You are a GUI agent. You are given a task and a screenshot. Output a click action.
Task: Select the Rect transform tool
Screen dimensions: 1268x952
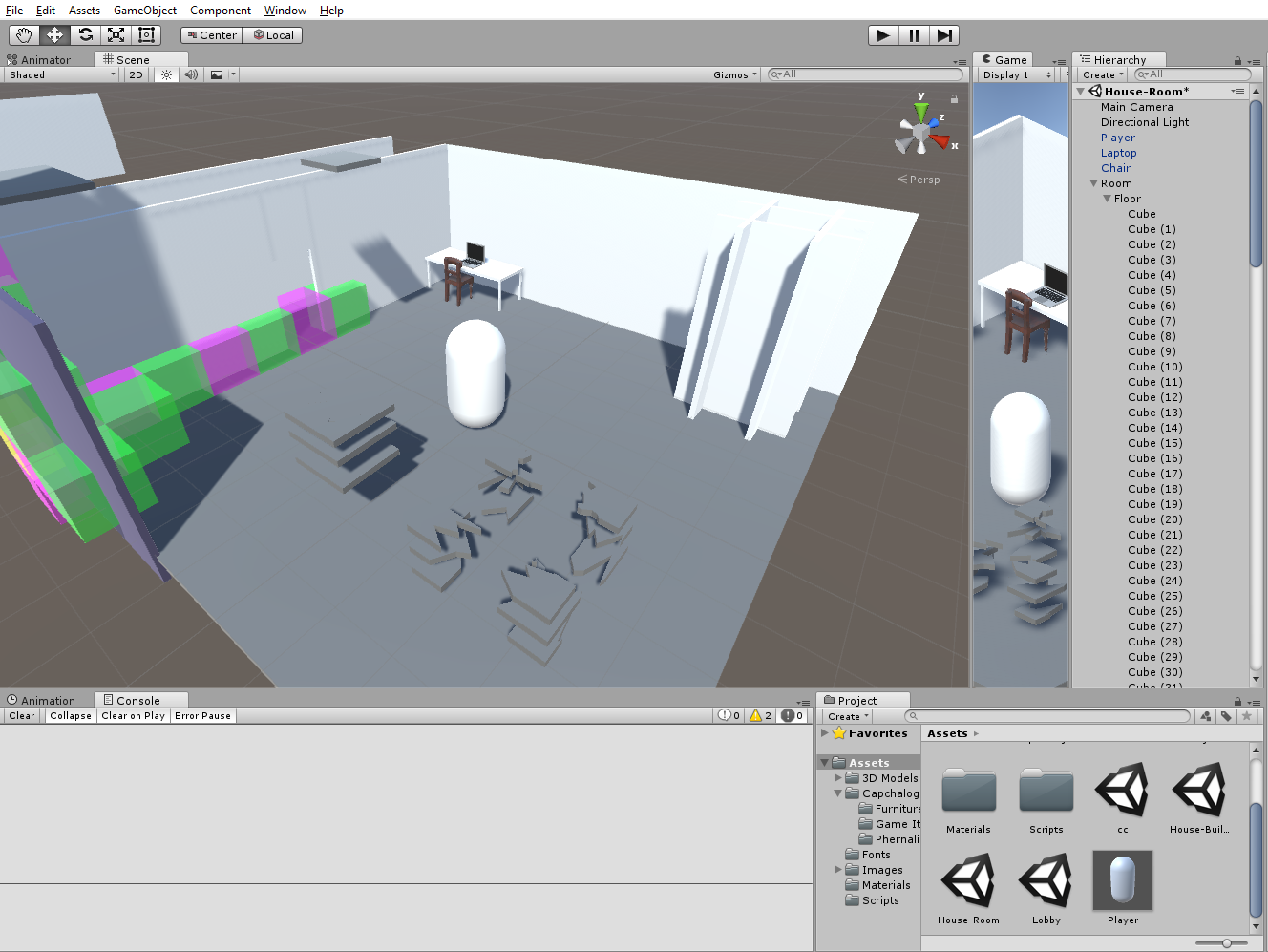pos(146,35)
